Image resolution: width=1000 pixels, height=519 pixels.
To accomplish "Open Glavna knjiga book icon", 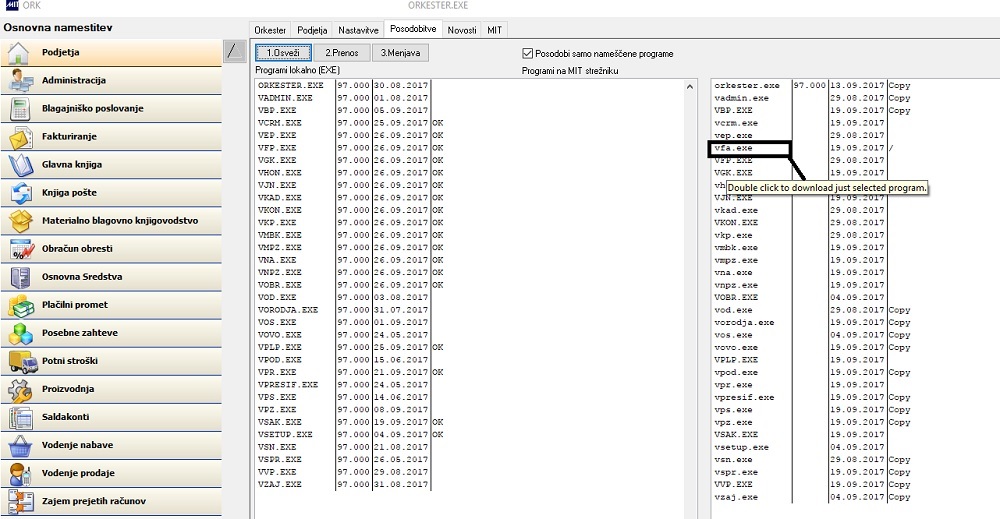I will pyautogui.click(x=20, y=164).
